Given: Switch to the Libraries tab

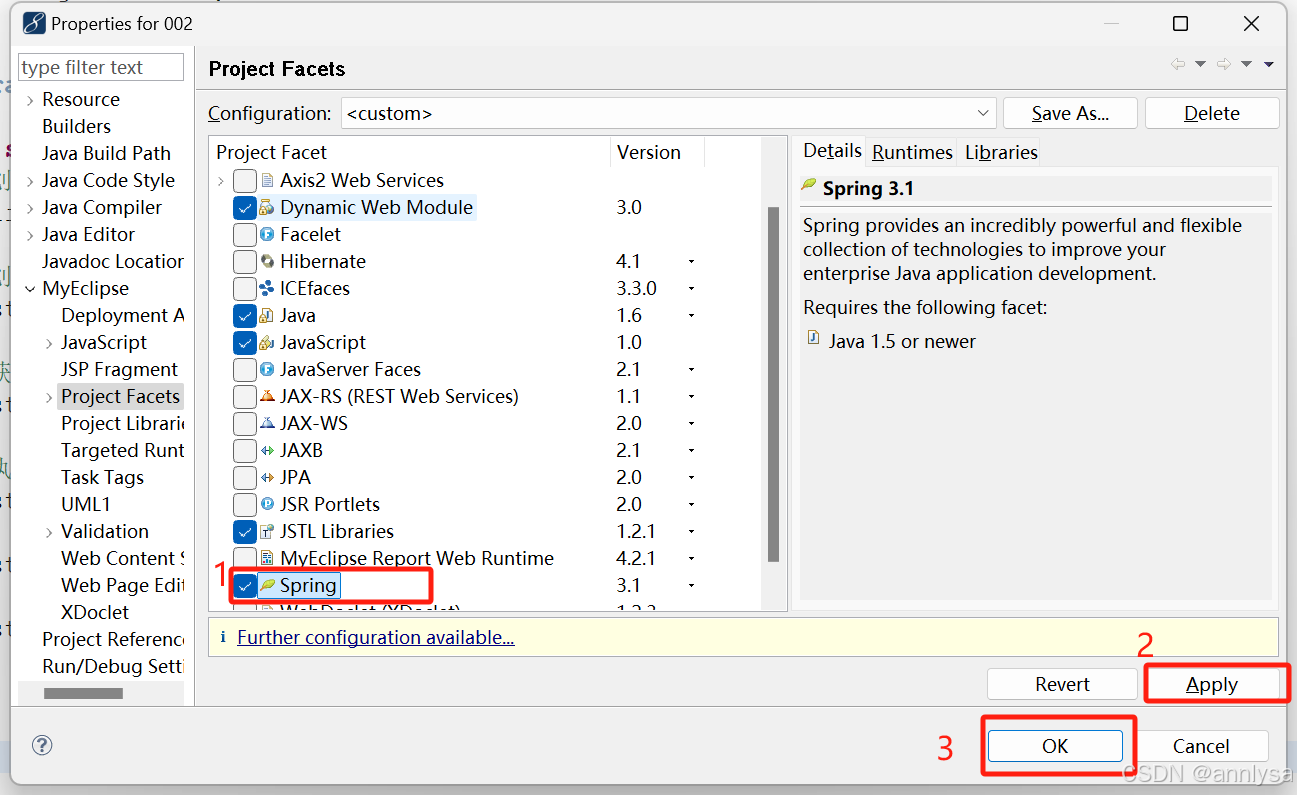Looking at the screenshot, I should [x=1001, y=152].
